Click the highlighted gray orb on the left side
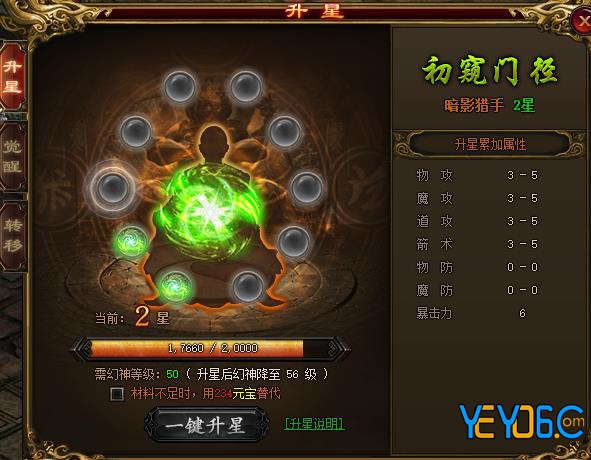The image size is (591, 460). tap(112, 188)
